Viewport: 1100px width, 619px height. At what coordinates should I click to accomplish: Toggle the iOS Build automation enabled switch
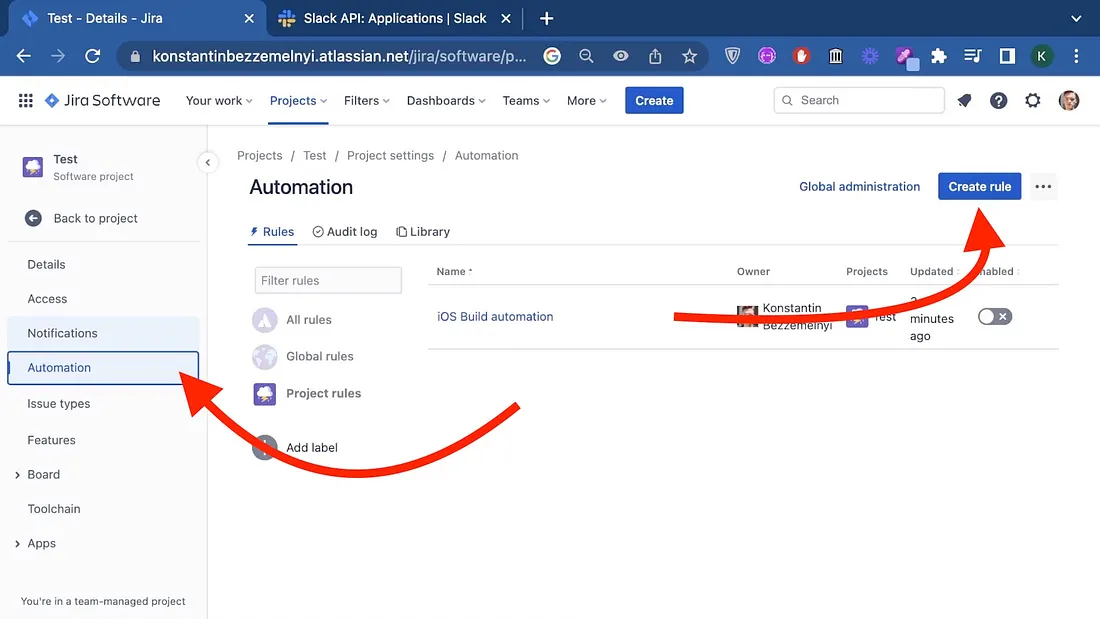pos(995,317)
